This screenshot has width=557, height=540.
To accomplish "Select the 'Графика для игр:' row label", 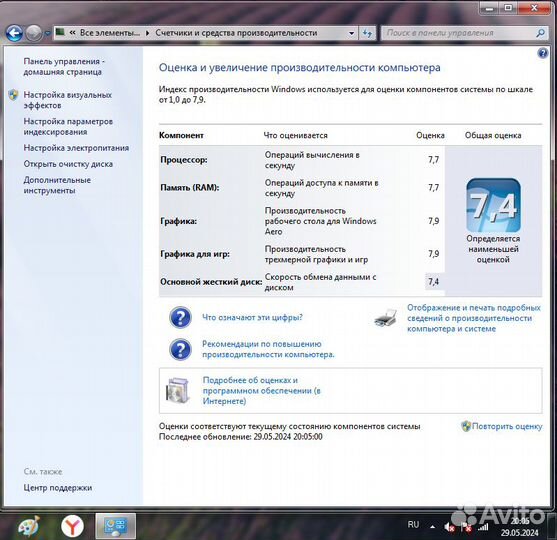I will click(195, 254).
